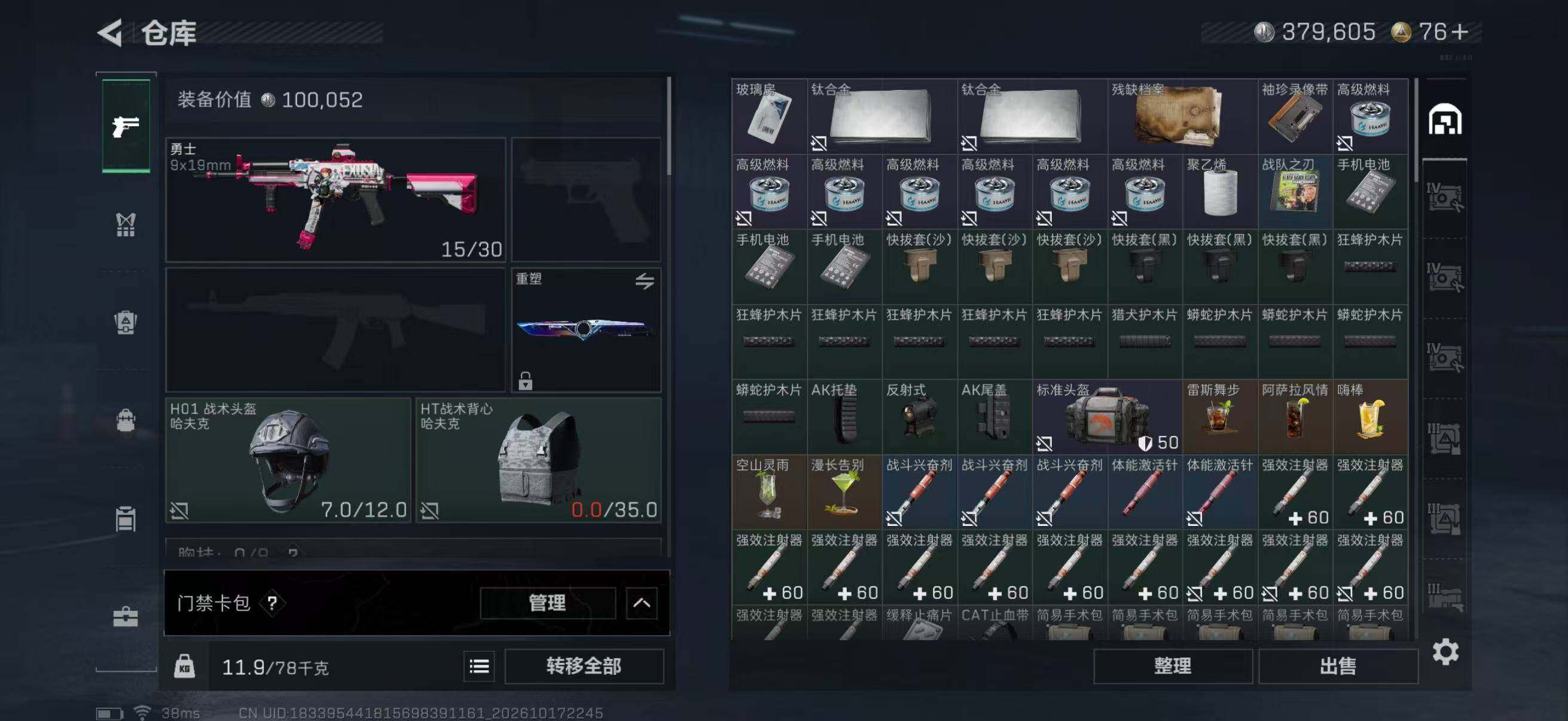Select the main warehouse home icon
Viewport: 1568px width, 721px height.
[1444, 118]
